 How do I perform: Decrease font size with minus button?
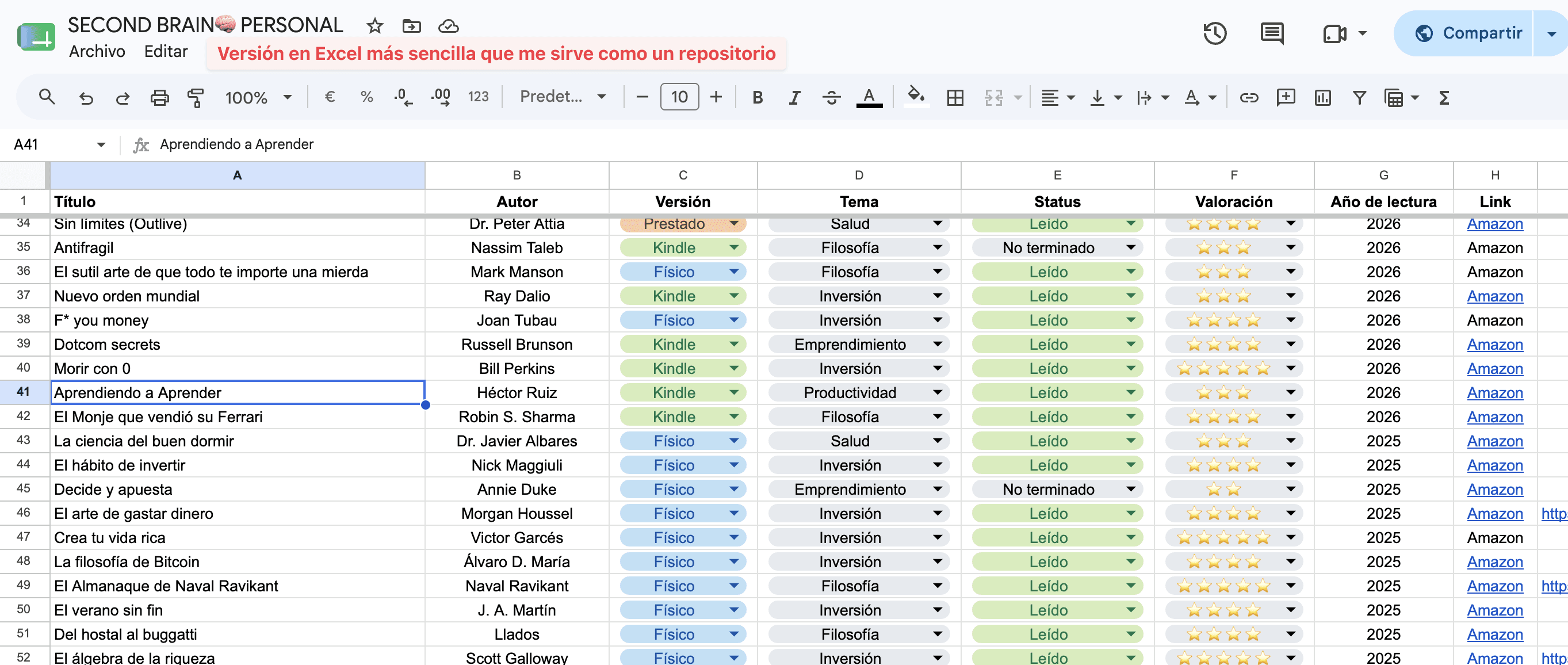click(641, 97)
